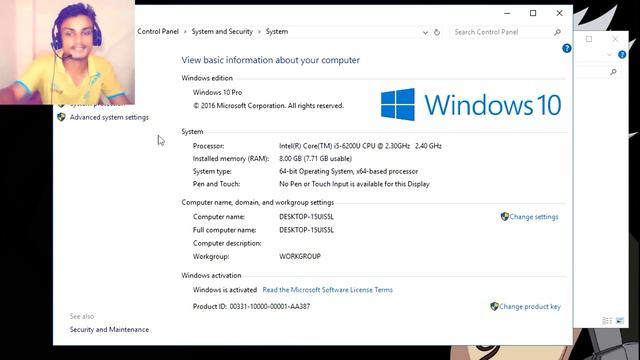Click Change settings for computer name
This screenshot has width=640, height=360.
point(533,217)
